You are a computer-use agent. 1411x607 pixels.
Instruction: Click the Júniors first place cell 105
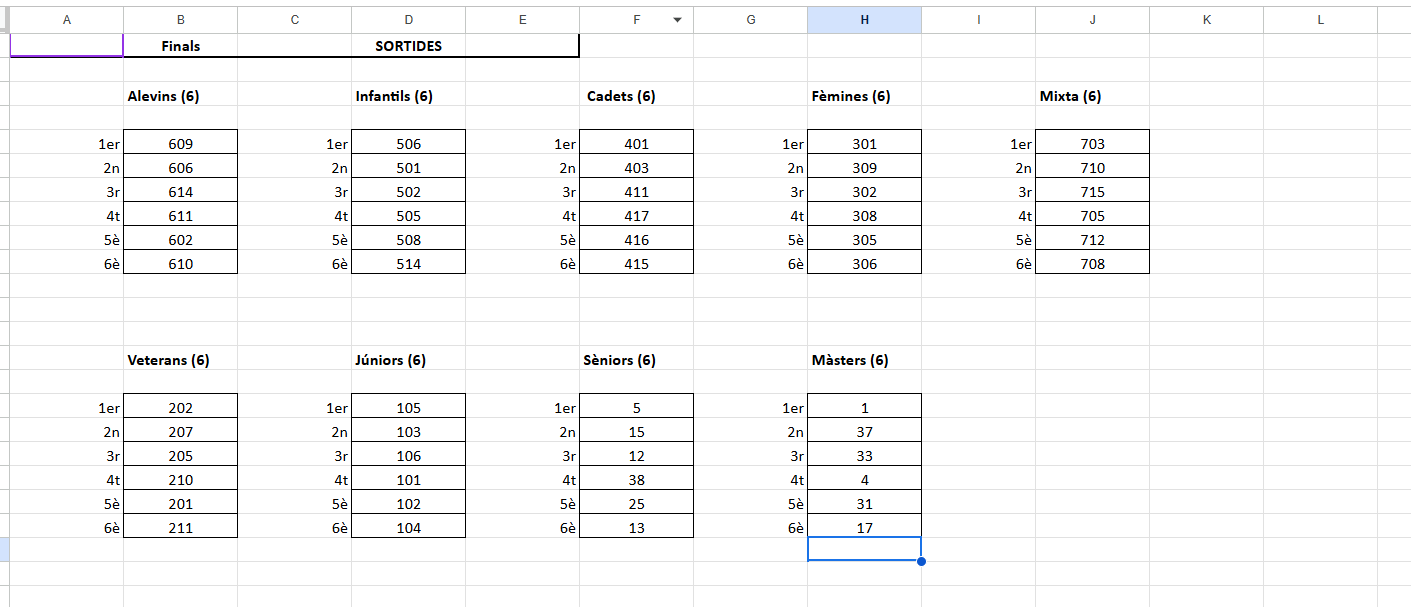tap(408, 407)
